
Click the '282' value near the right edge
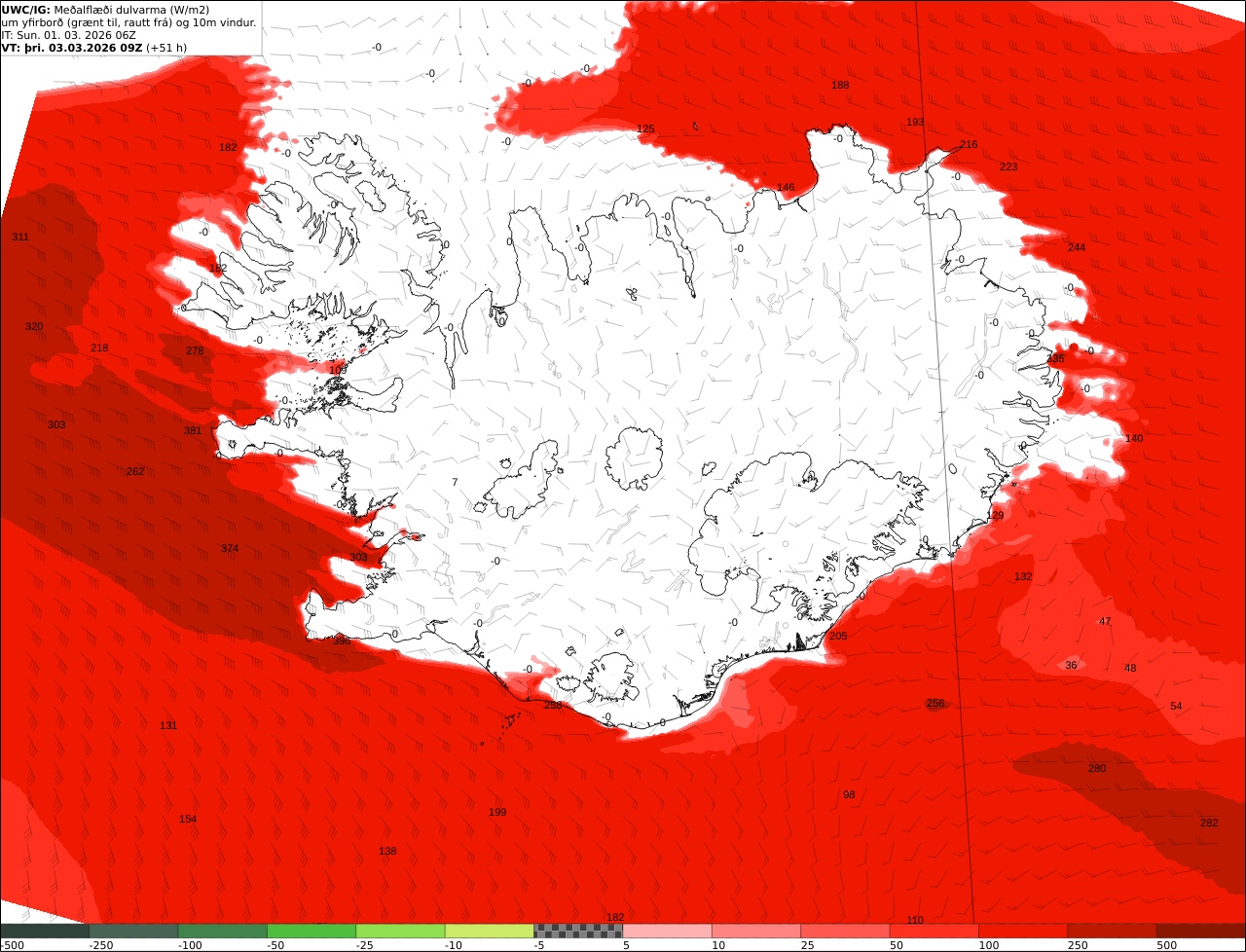[x=1209, y=824]
